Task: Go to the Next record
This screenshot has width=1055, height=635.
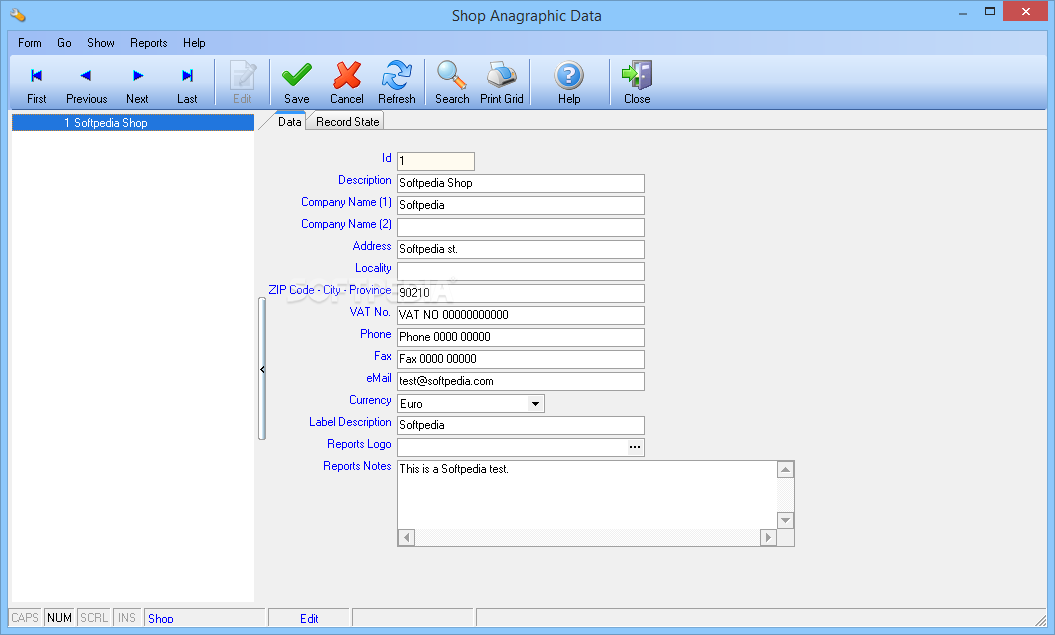Action: pos(137,83)
